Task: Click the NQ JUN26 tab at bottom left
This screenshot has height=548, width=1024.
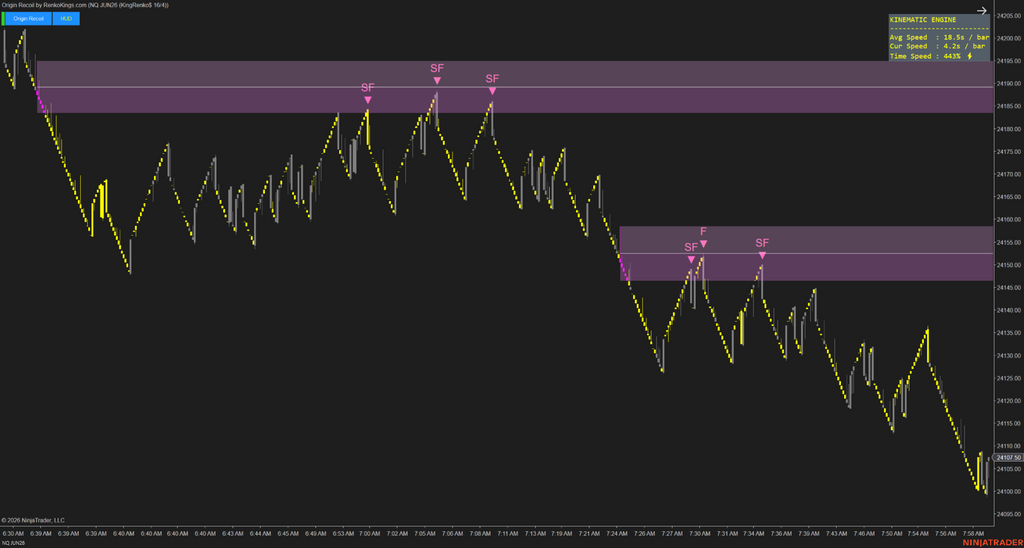Action: tap(11, 543)
